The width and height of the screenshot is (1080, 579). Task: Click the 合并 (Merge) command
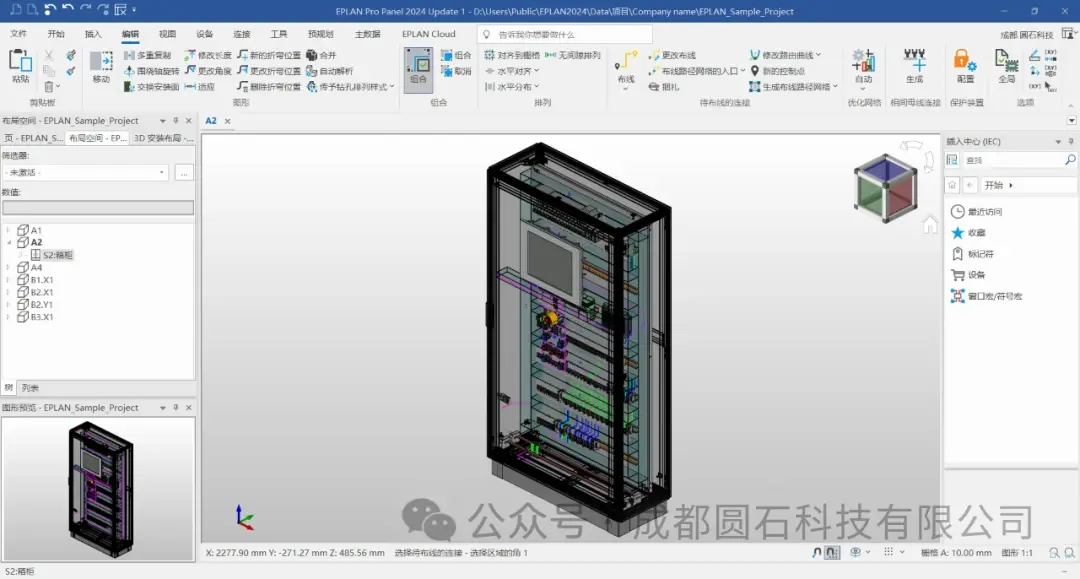[x=322, y=55]
